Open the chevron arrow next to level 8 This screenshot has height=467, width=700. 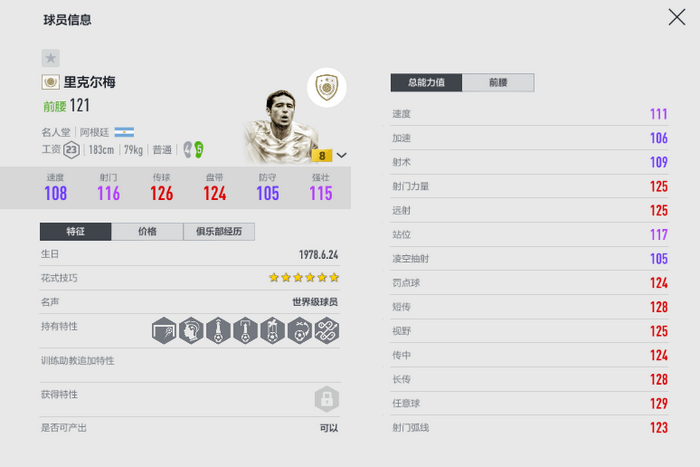point(342,155)
